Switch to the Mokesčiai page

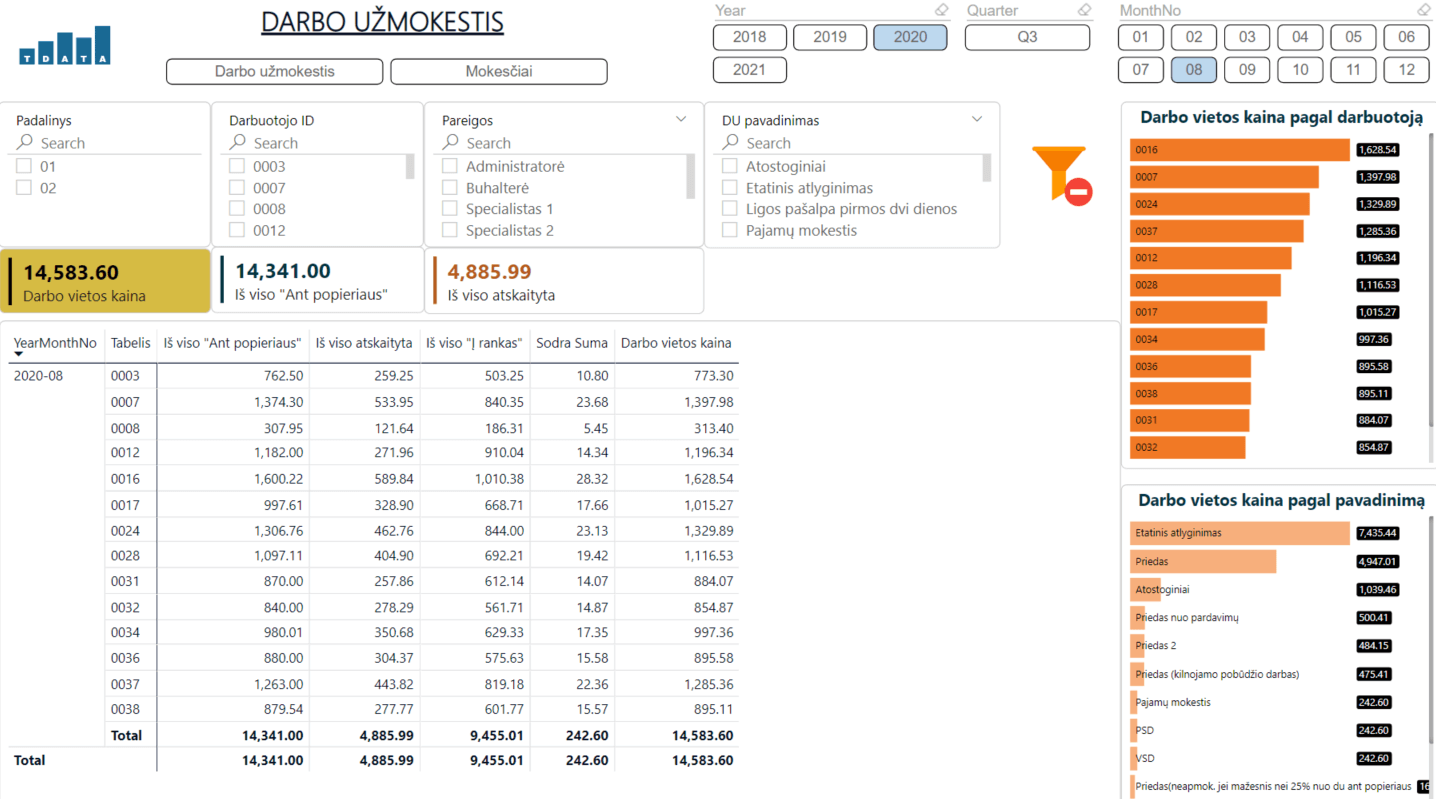[498, 72]
